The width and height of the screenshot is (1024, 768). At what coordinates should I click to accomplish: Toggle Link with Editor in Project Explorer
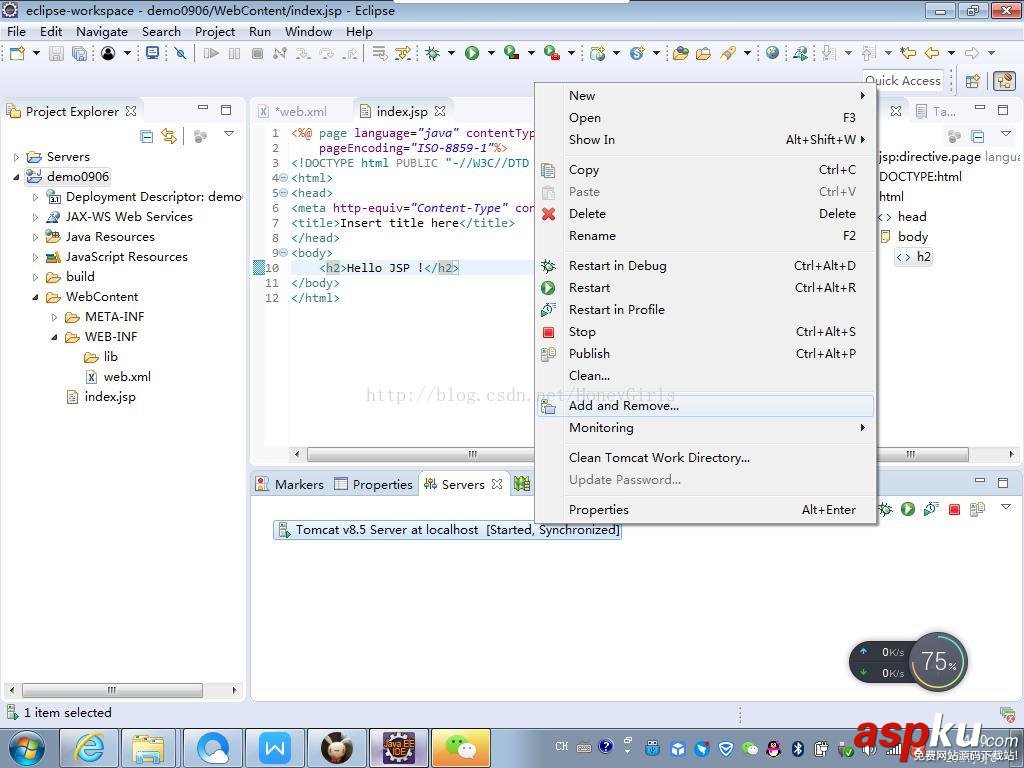click(x=169, y=136)
